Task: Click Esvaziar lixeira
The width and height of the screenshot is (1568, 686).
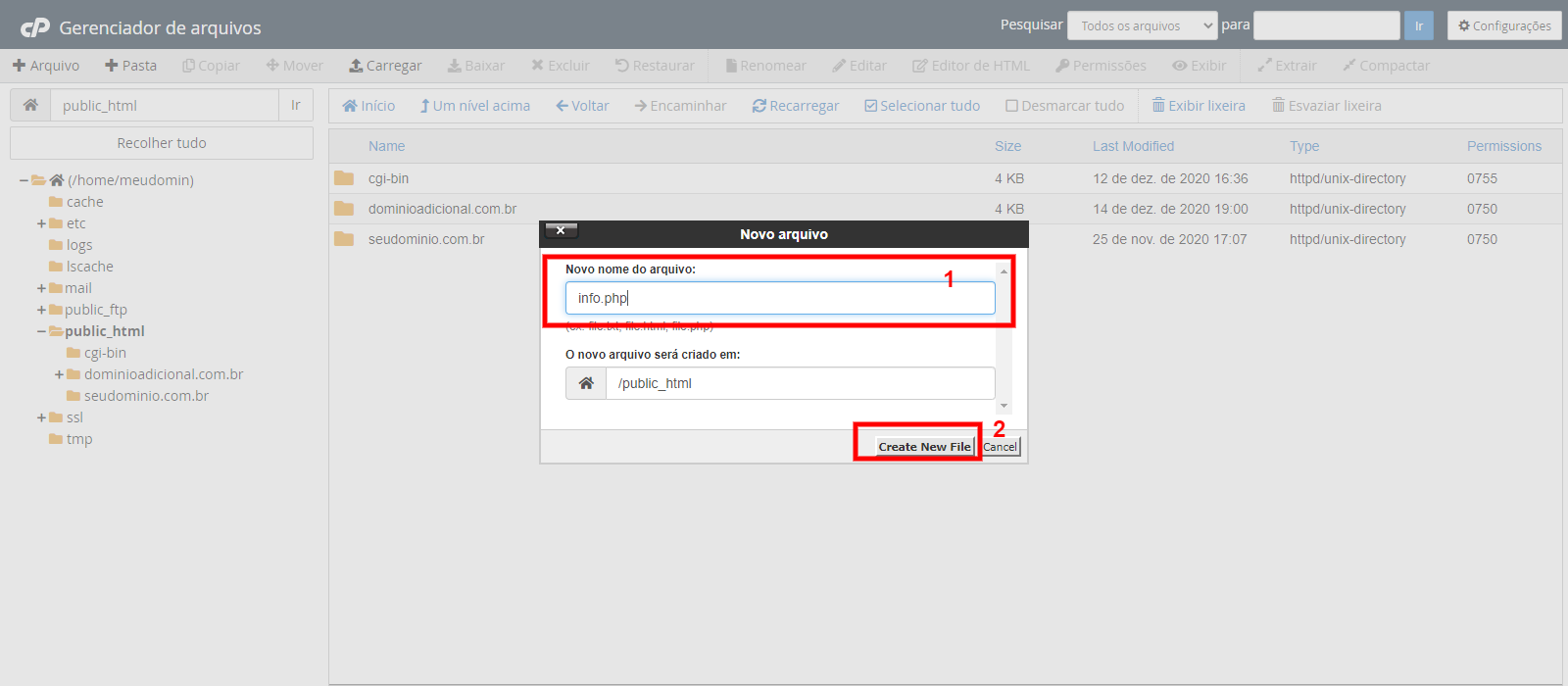Action: pyautogui.click(x=1327, y=106)
